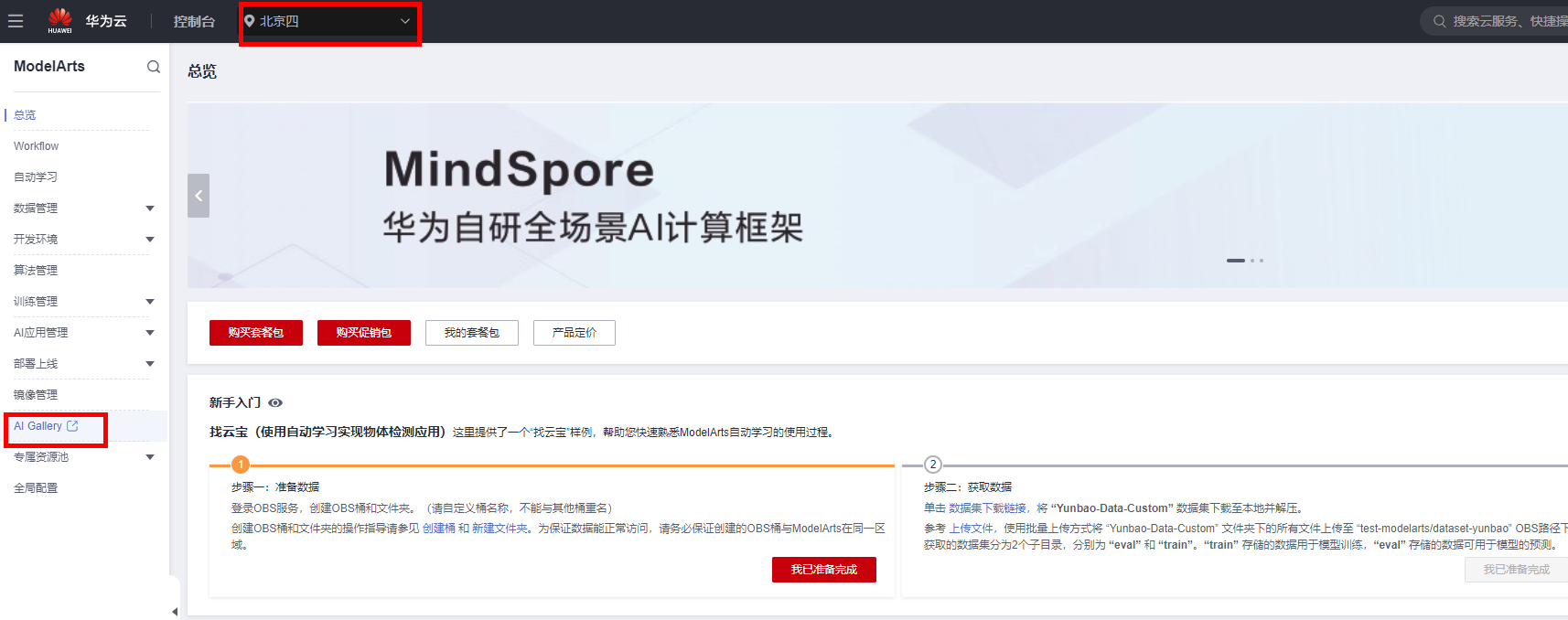Open the 数据集下载链接 link

(x=987, y=508)
